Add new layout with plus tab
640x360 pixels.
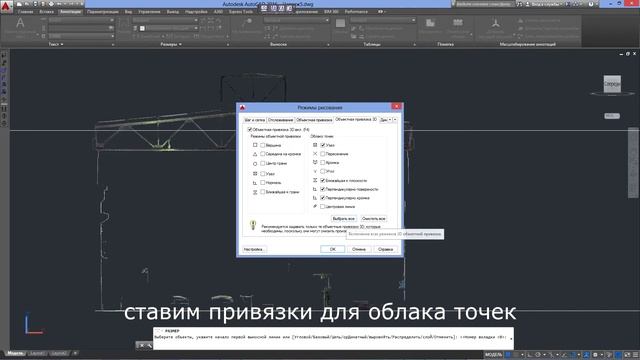point(75,353)
